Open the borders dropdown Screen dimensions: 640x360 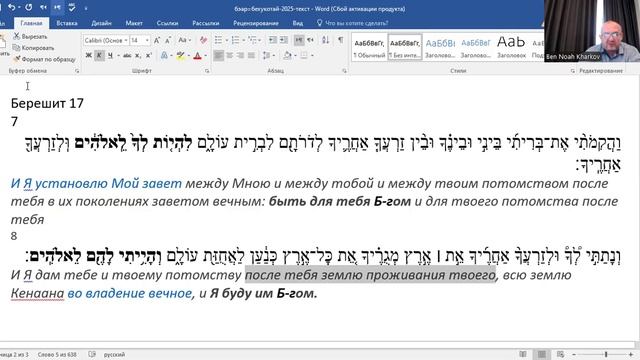click(x=312, y=55)
